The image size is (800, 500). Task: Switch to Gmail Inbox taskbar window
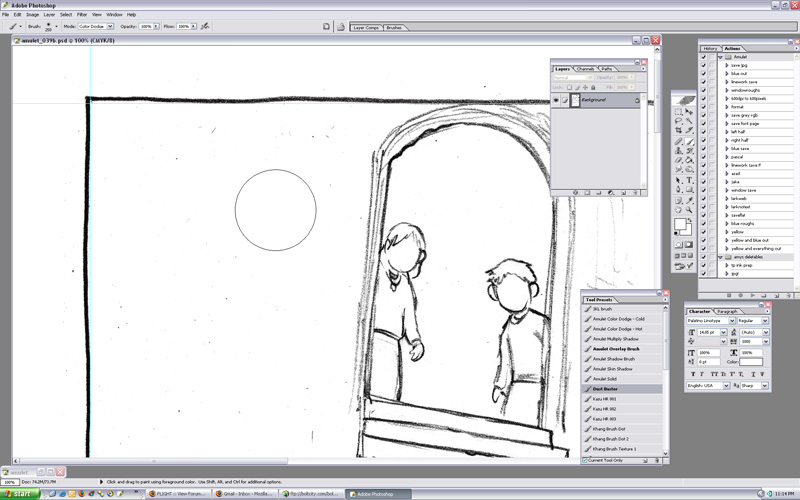pyautogui.click(x=245, y=494)
